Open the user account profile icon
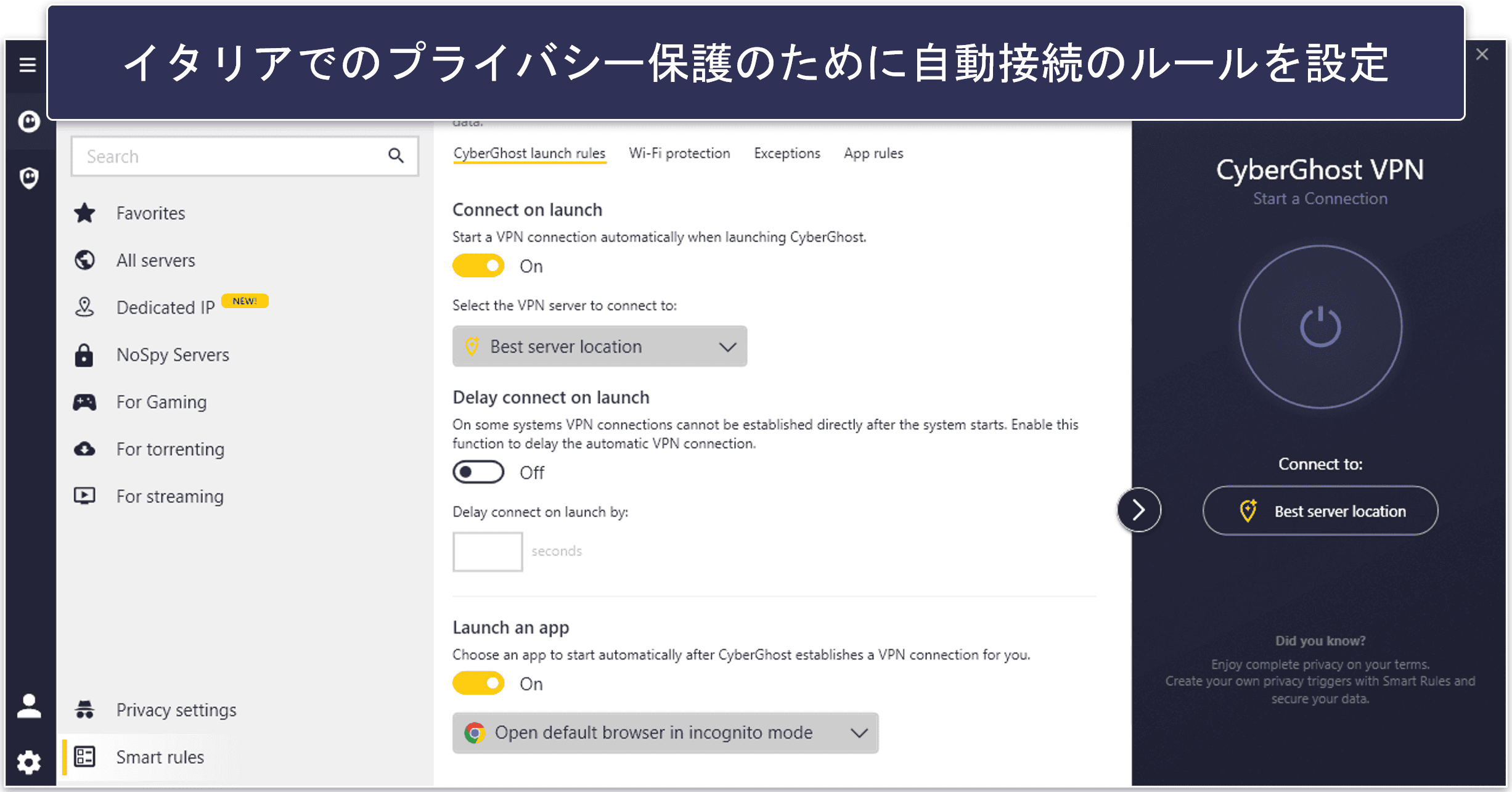 29,706
